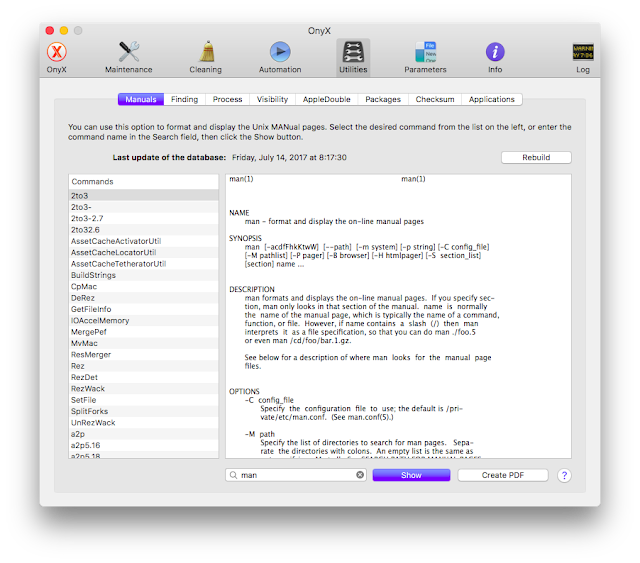Select the a2p5.16 command

pos(143,445)
